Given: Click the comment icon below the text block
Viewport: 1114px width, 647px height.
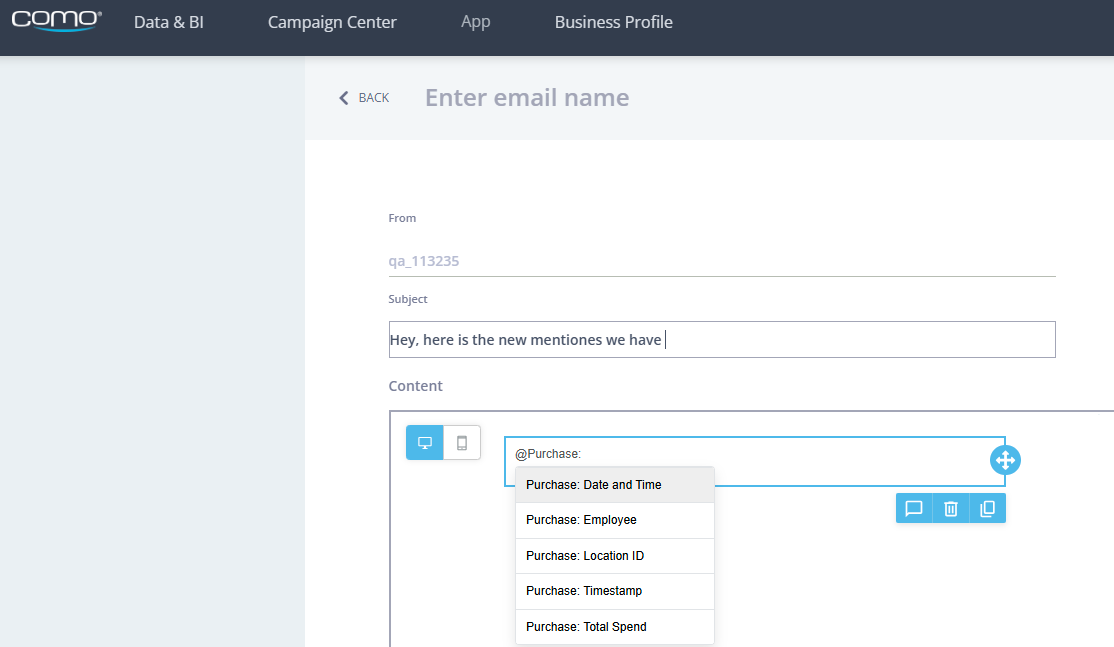Looking at the screenshot, I should [914, 508].
